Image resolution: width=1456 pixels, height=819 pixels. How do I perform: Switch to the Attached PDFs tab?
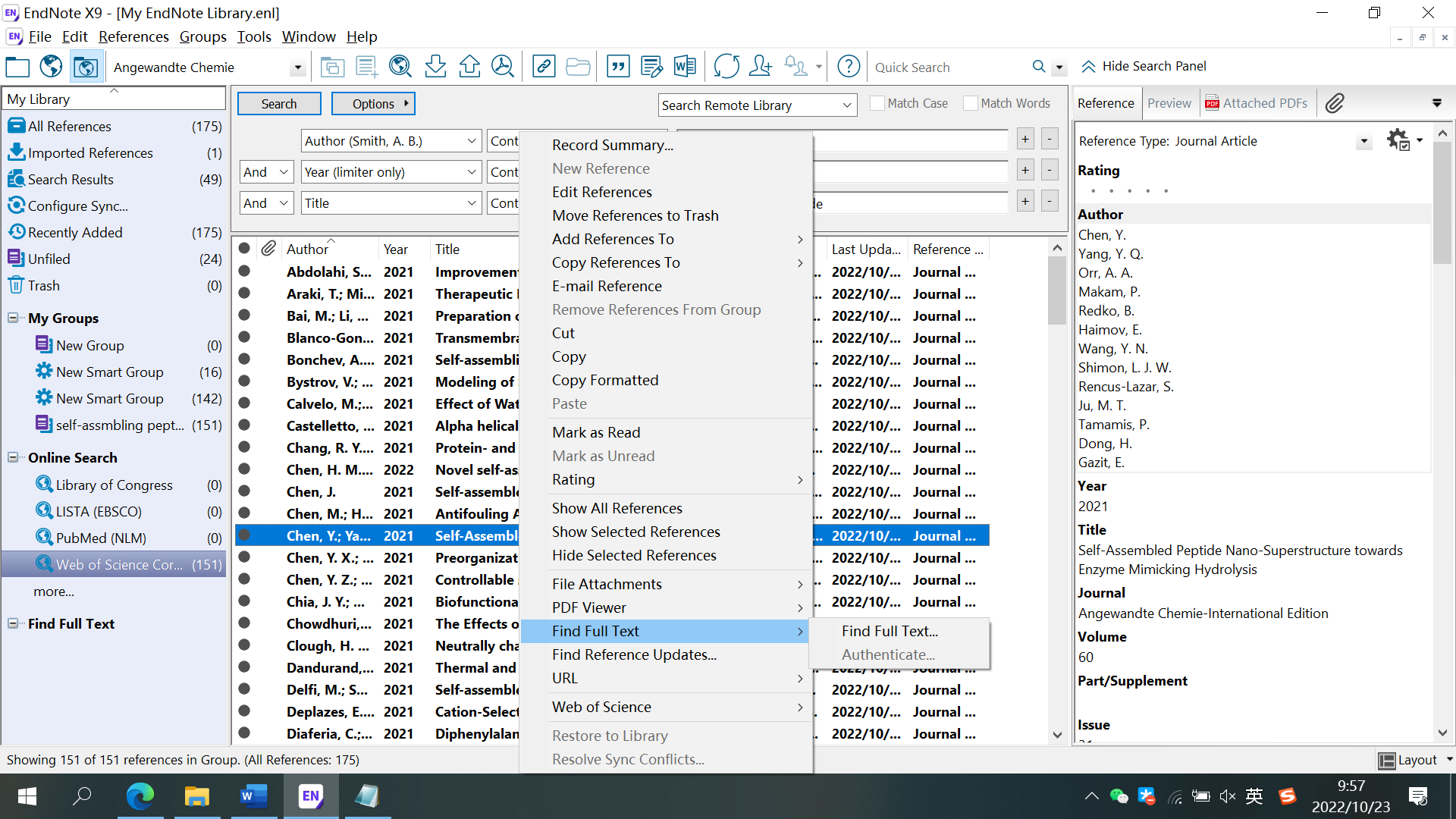[1256, 103]
